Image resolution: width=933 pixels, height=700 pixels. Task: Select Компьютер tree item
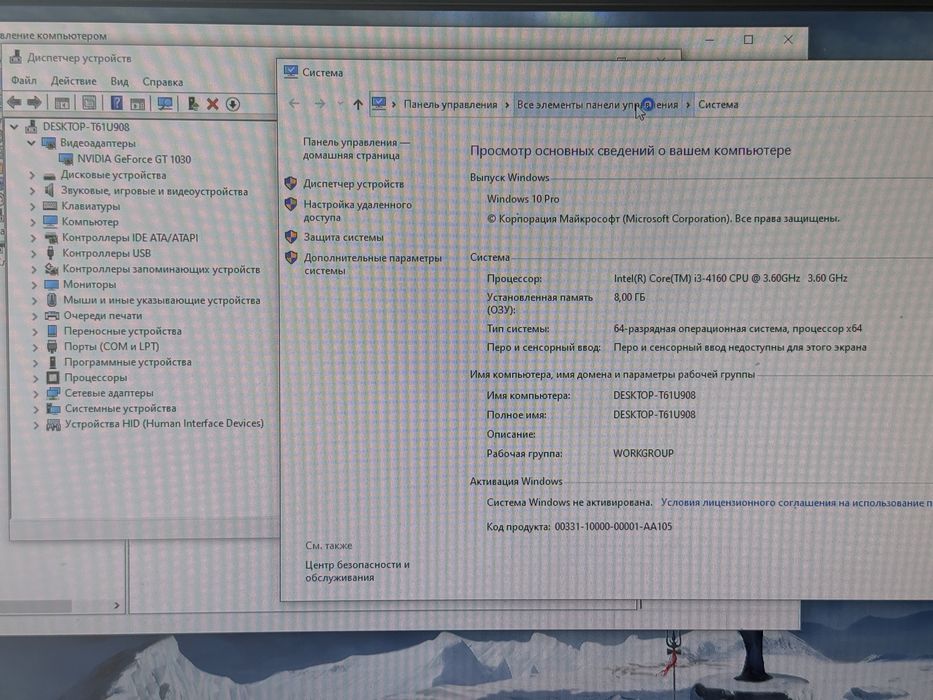(x=90, y=221)
